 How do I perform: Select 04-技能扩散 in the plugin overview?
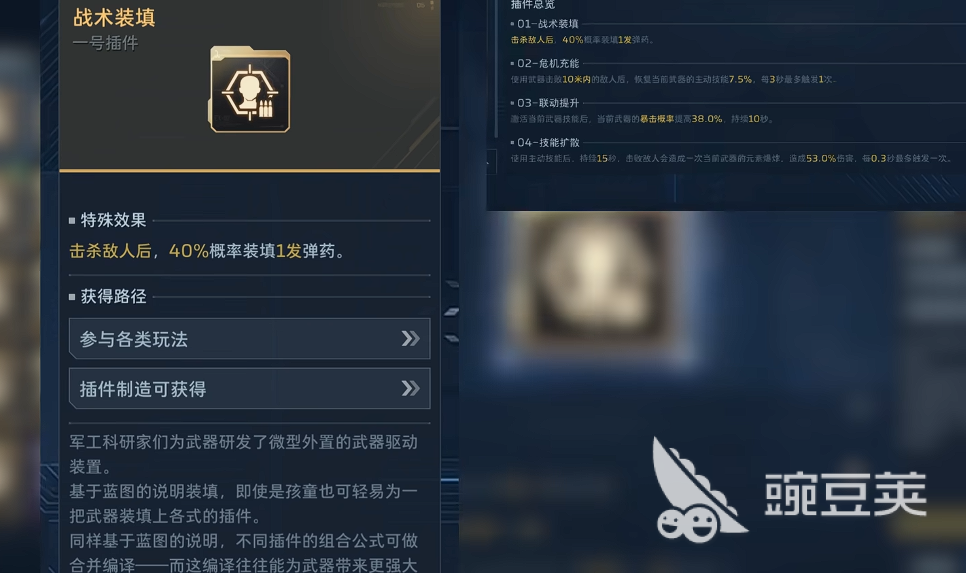[x=548, y=142]
